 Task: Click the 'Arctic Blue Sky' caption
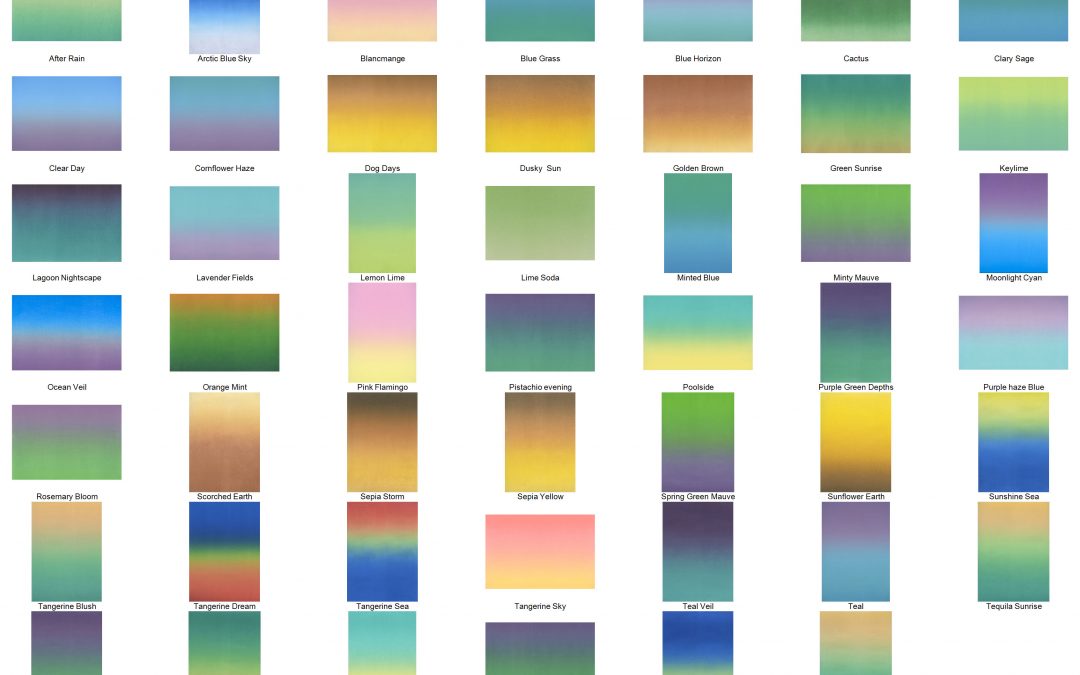coord(225,59)
